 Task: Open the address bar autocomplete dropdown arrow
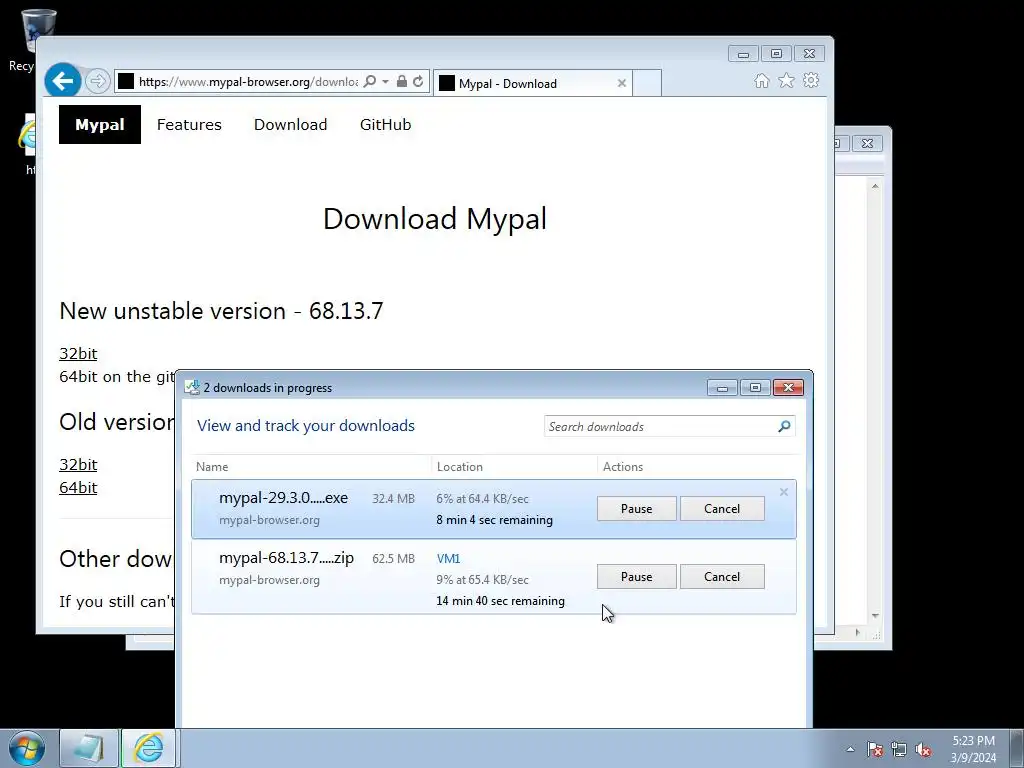(385, 81)
